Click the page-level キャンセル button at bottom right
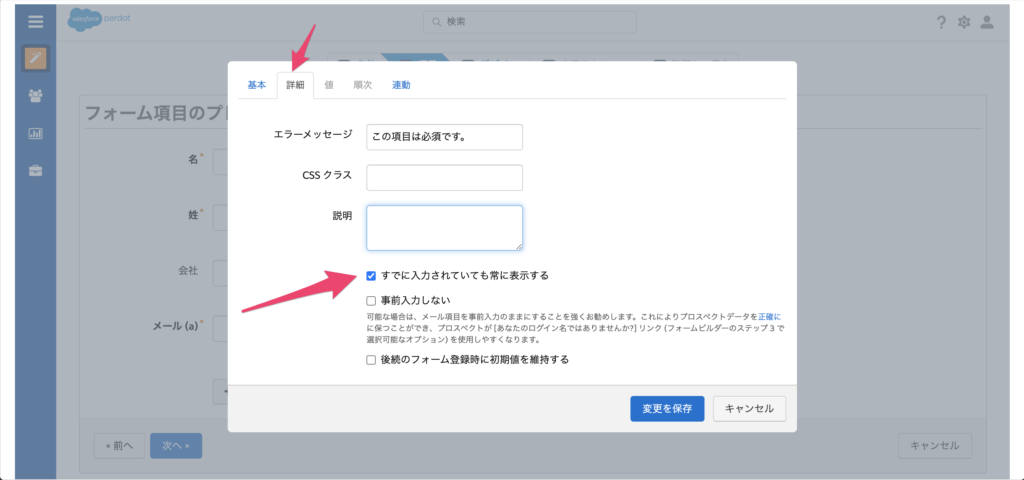 [935, 445]
